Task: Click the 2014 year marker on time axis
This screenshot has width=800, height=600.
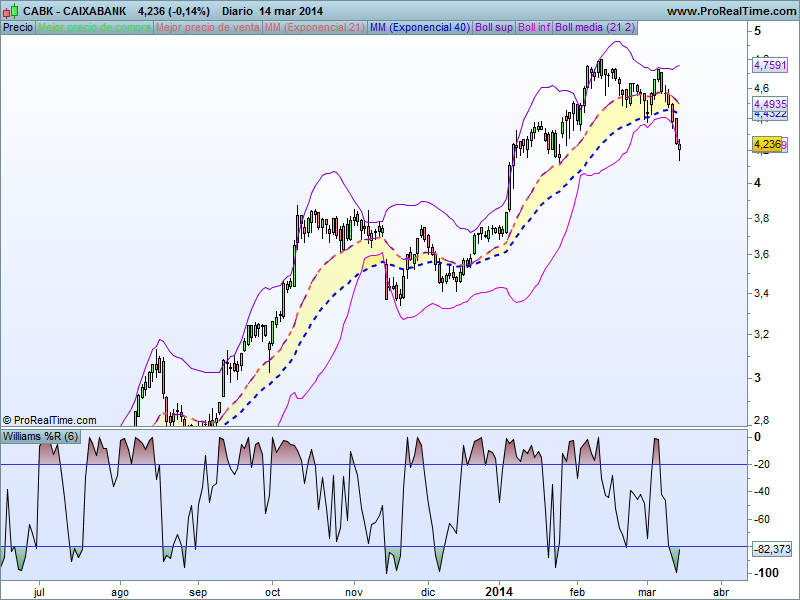Action: [497, 591]
